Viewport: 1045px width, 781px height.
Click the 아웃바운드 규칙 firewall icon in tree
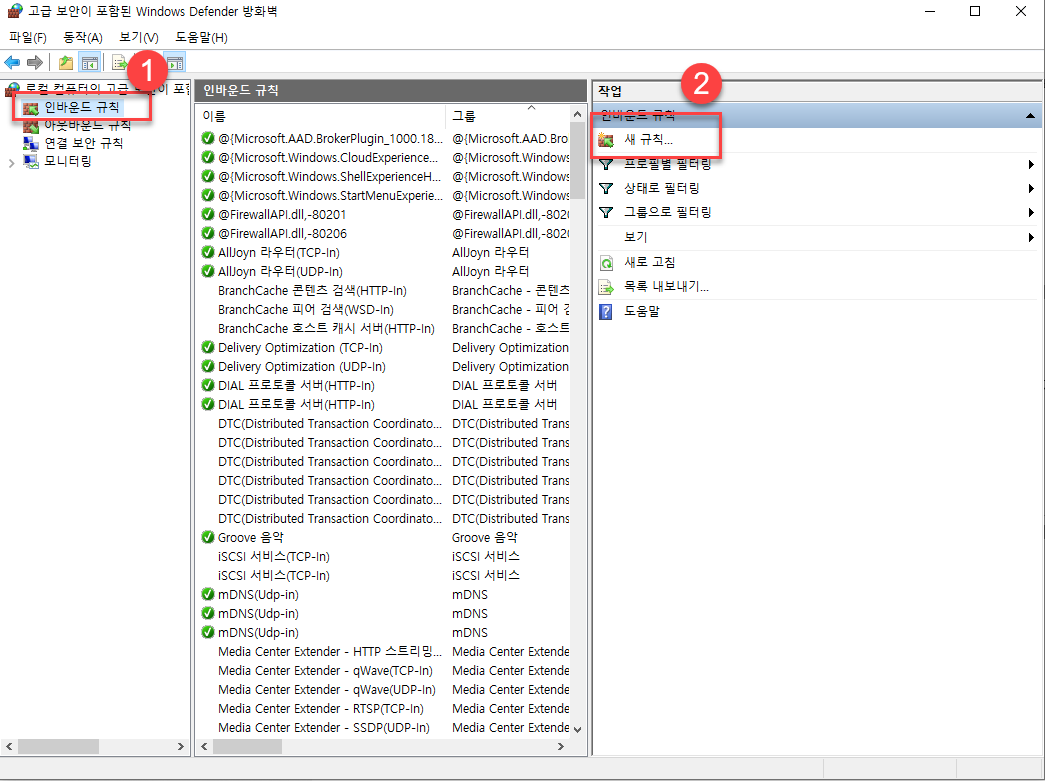(x=31, y=125)
